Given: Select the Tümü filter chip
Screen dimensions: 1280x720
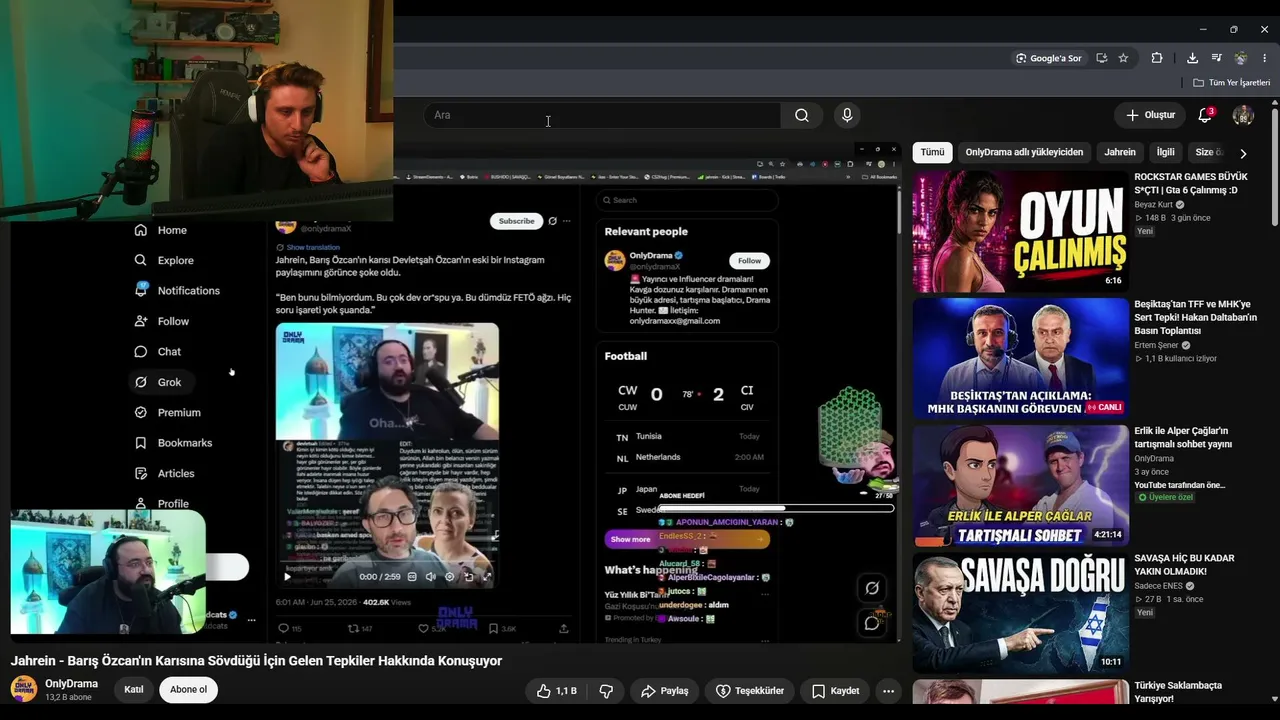Looking at the screenshot, I should point(932,152).
